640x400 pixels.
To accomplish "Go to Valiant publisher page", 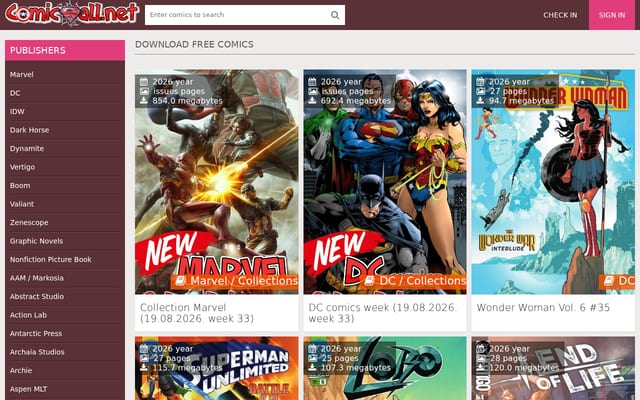I will coord(22,204).
